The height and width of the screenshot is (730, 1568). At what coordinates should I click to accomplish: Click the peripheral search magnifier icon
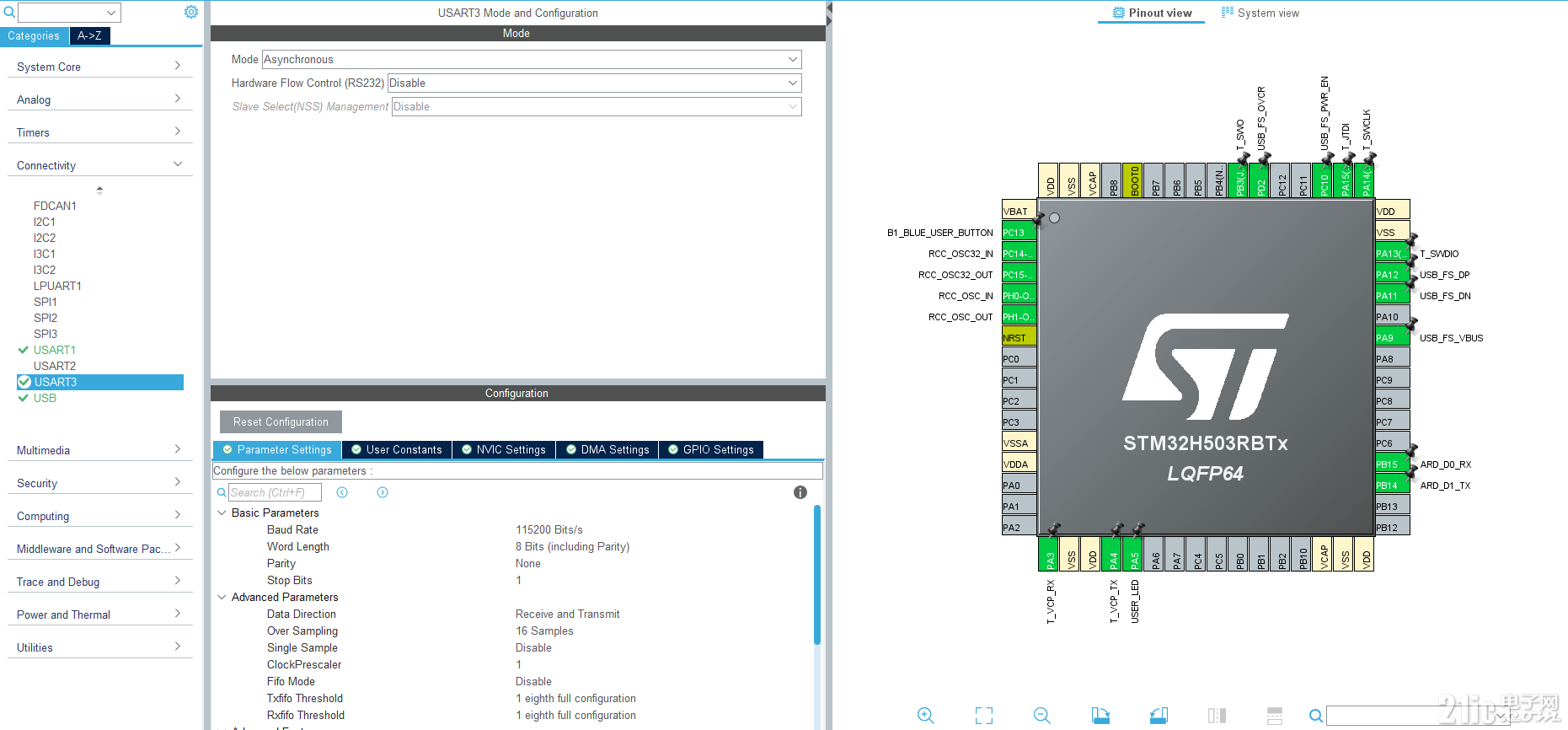[x=9, y=13]
